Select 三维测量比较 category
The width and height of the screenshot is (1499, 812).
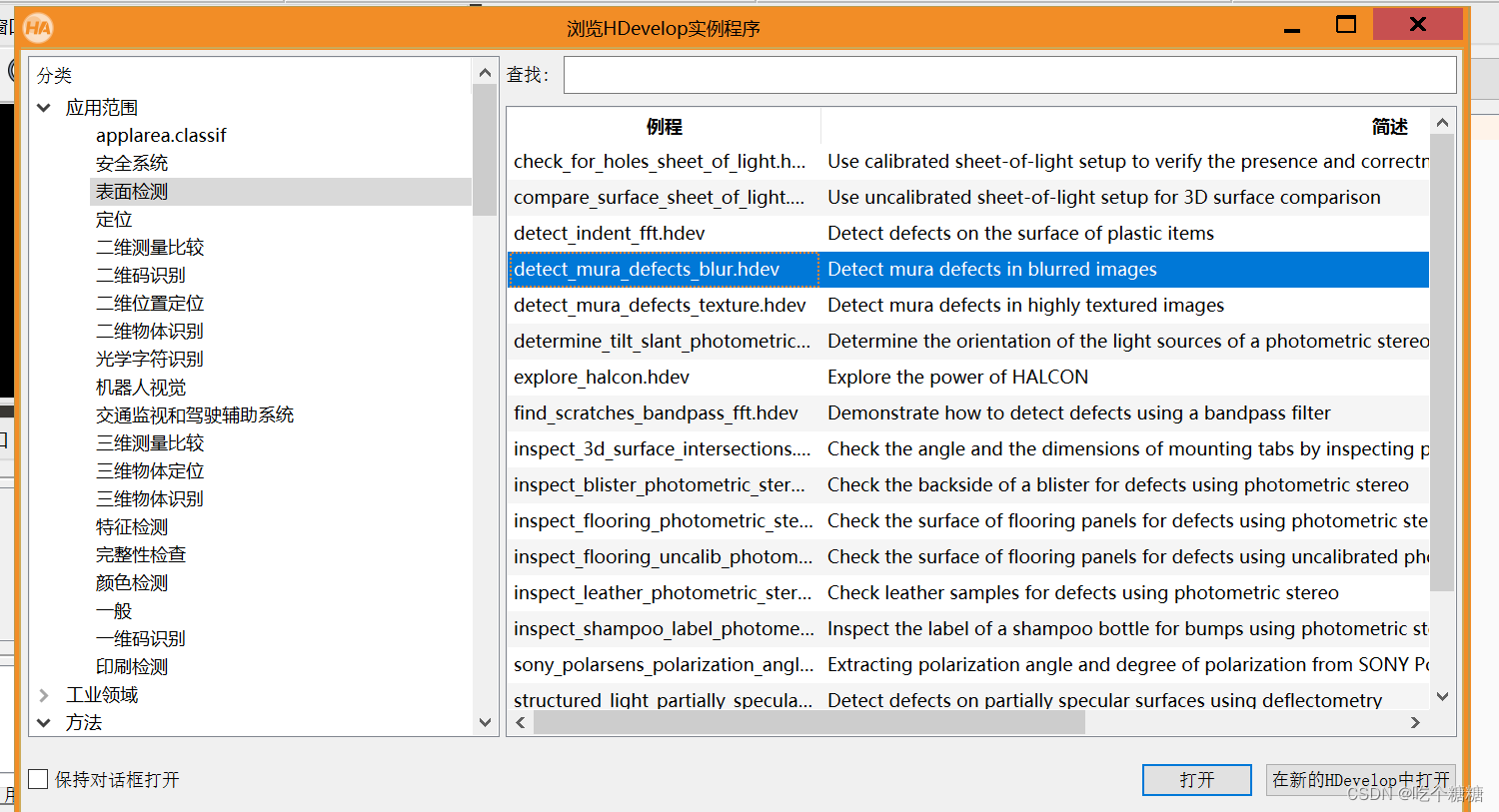[x=150, y=443]
